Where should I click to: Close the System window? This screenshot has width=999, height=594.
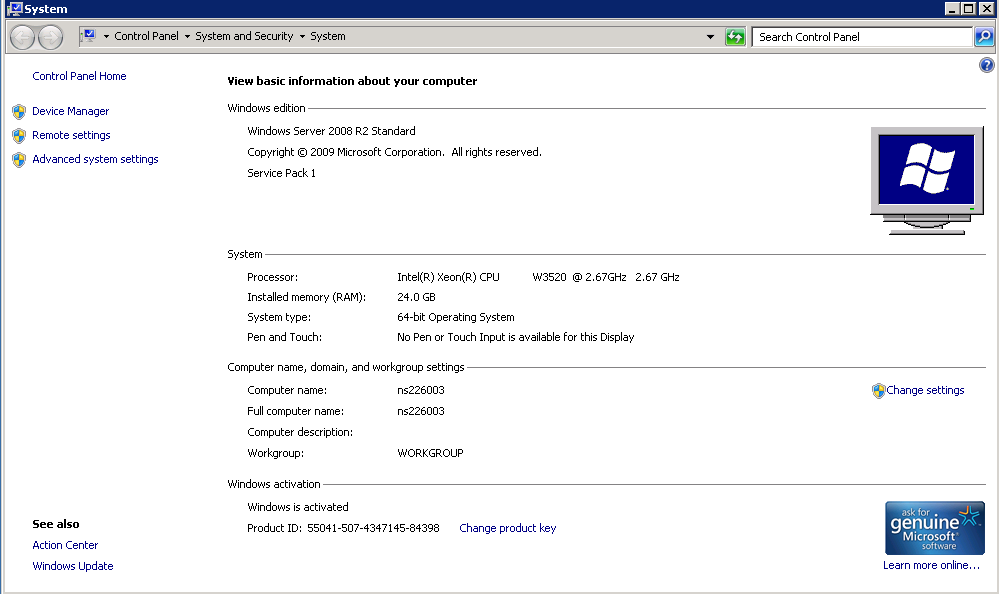(x=985, y=8)
